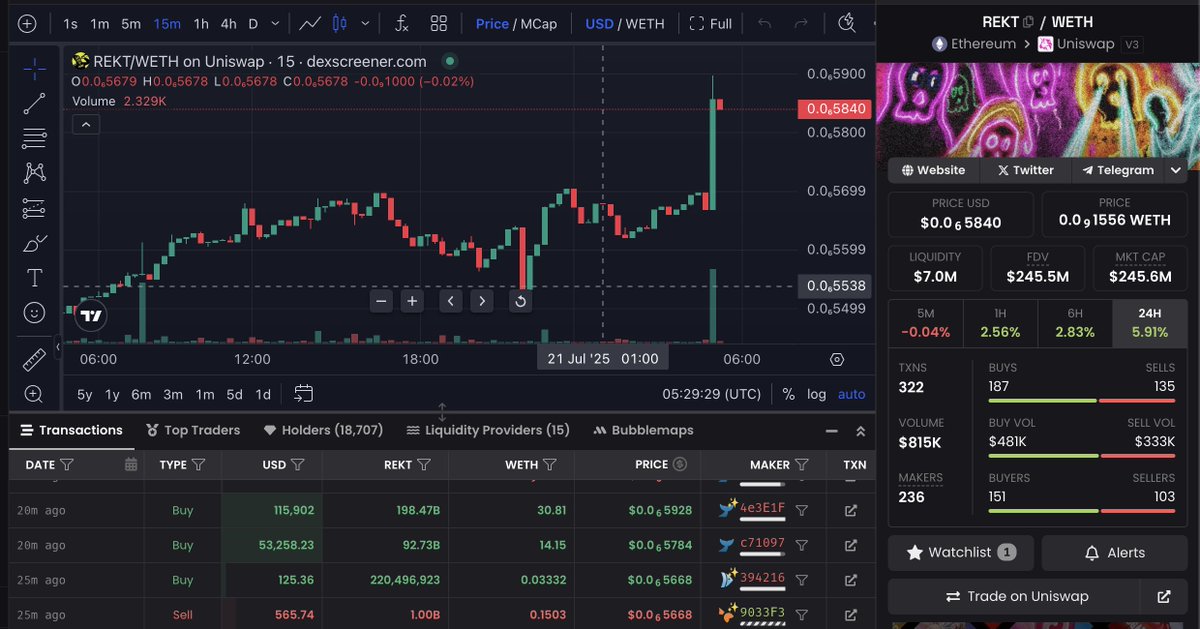The width and height of the screenshot is (1200, 629).
Task: Activate the zoom in tool
Action: [34, 394]
